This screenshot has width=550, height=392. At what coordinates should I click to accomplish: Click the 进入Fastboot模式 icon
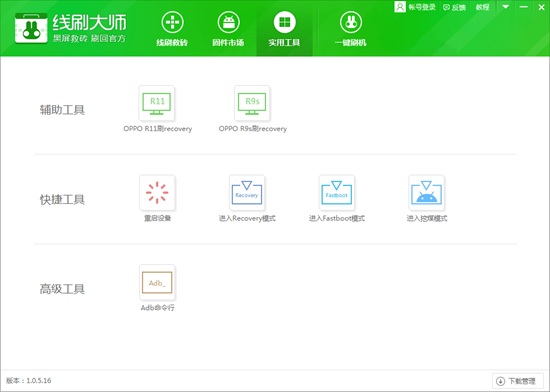[337, 193]
